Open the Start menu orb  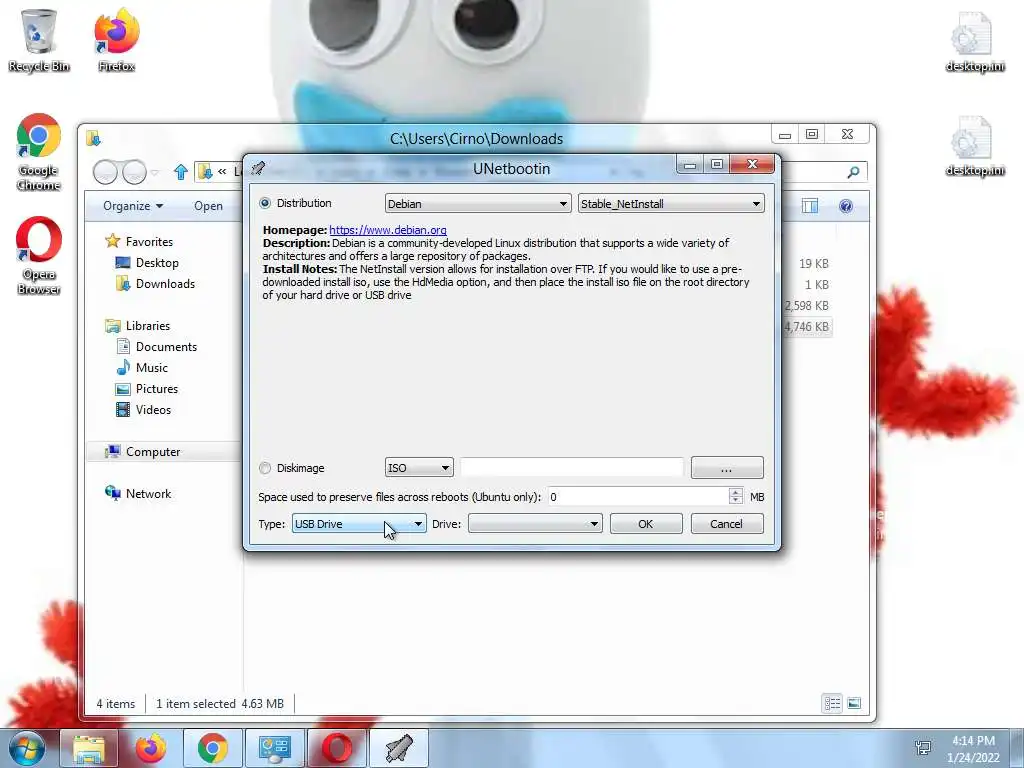point(26,748)
